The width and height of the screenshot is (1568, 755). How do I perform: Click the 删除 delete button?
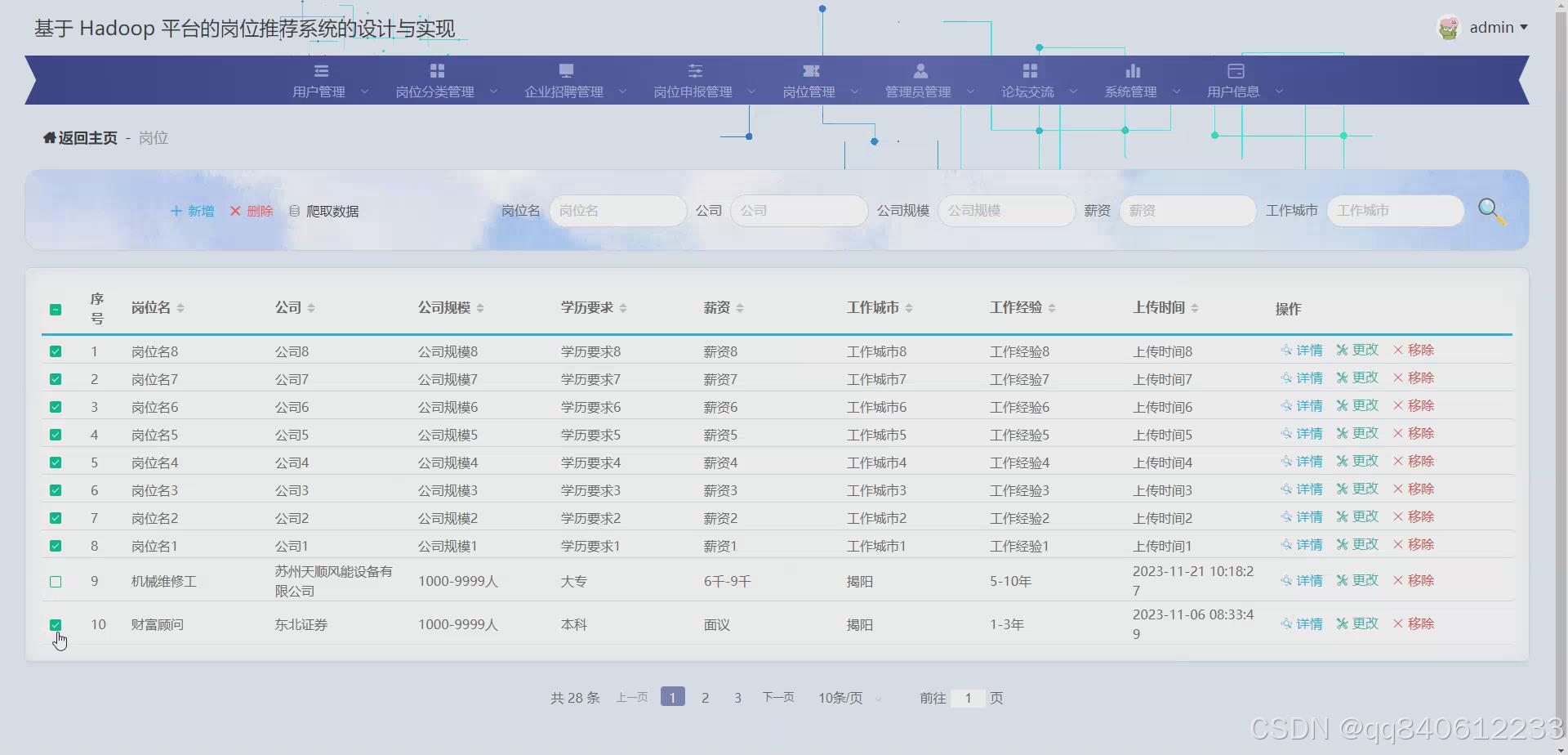coord(252,211)
